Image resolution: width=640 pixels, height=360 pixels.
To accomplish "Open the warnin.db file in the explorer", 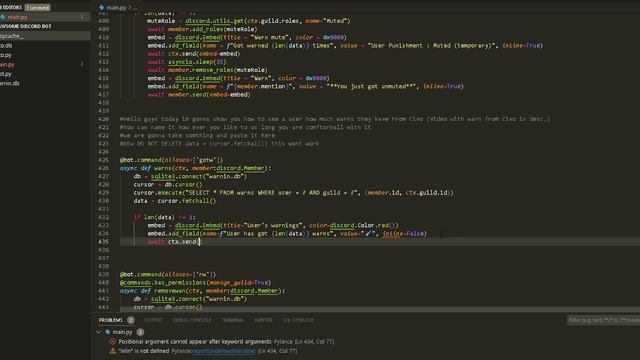I will coord(10,83).
